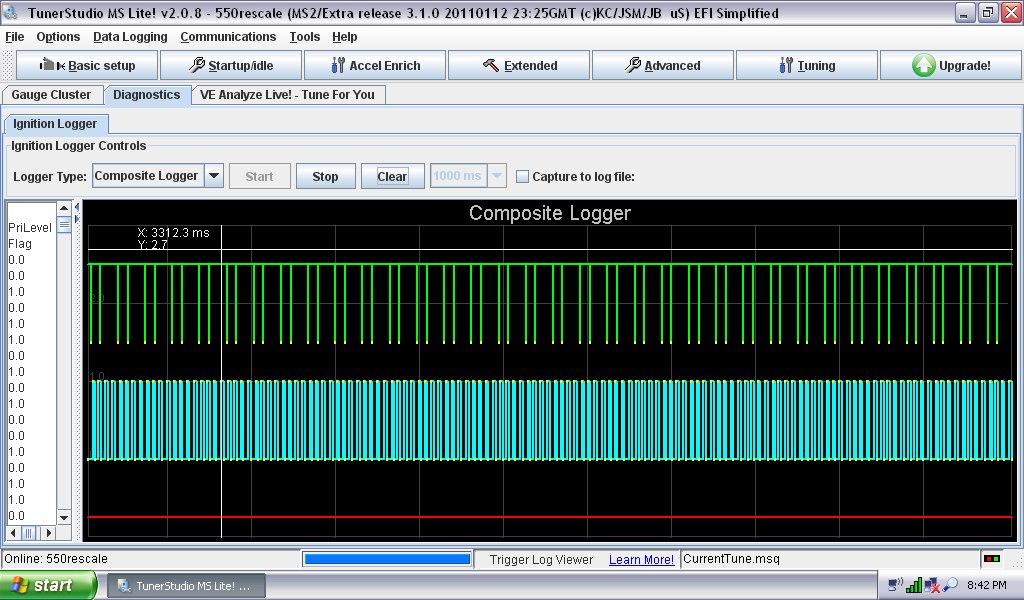The width and height of the screenshot is (1024, 600).
Task: Switch to VE Analyze Live! tab
Action: click(x=288, y=95)
